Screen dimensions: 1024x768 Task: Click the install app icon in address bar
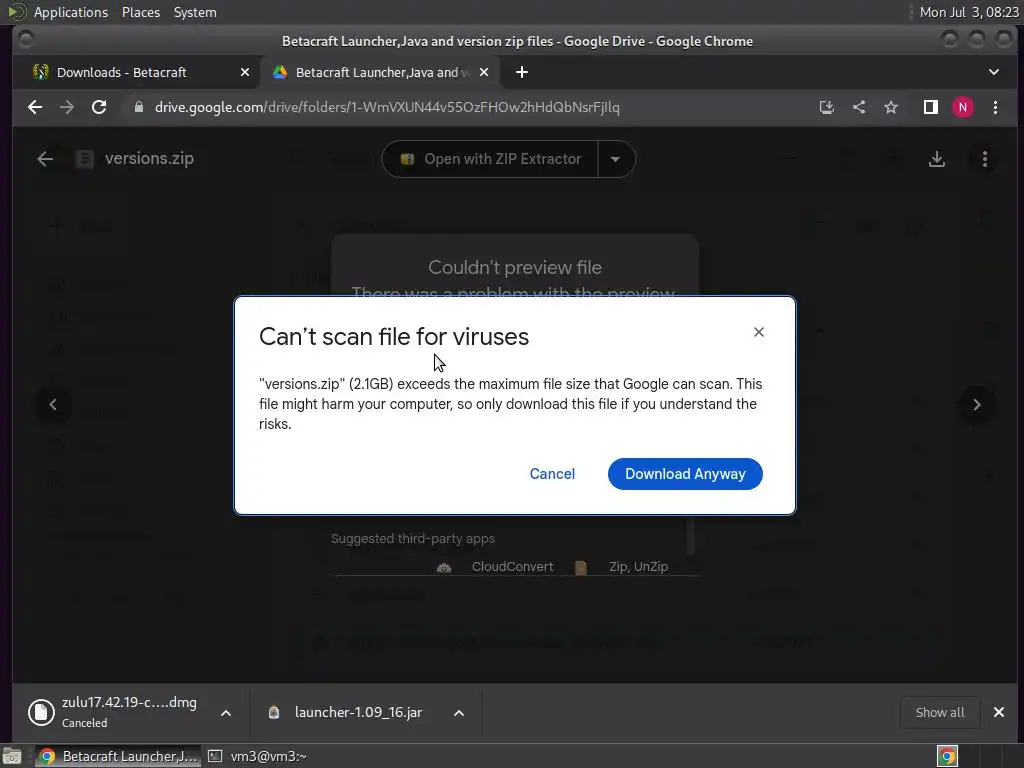827,108
